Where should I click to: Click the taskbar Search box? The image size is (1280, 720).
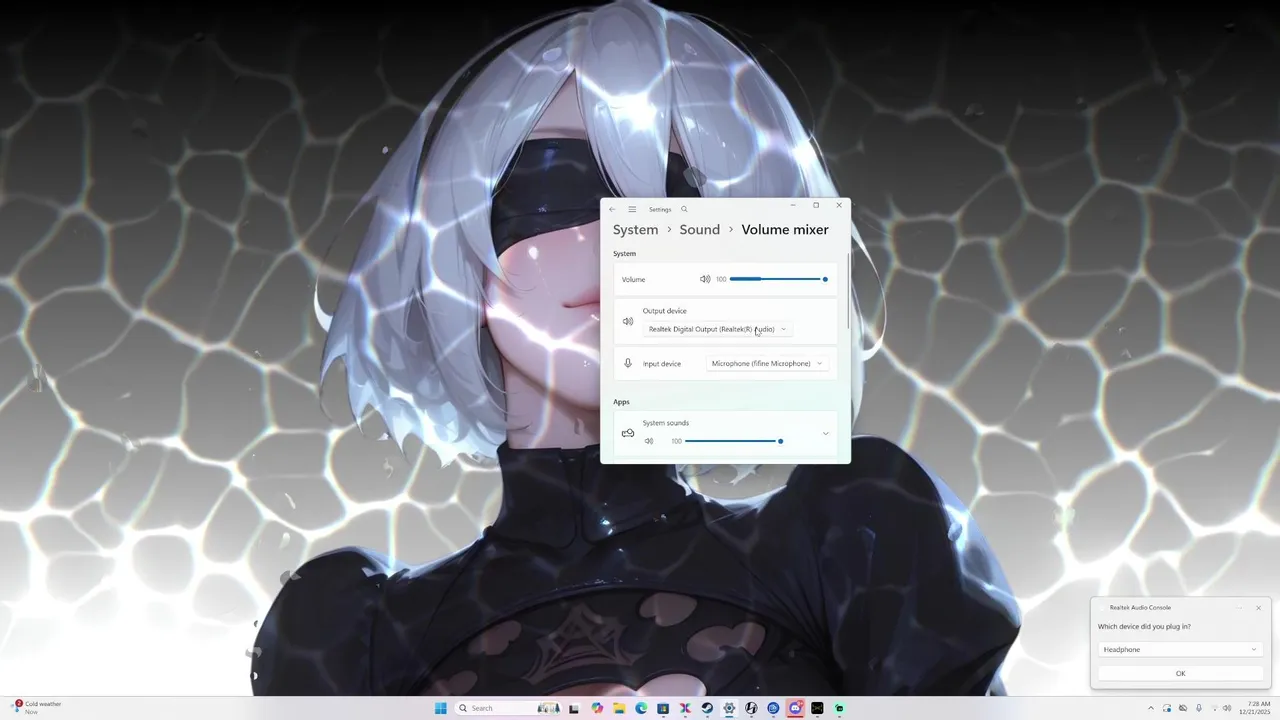point(508,708)
